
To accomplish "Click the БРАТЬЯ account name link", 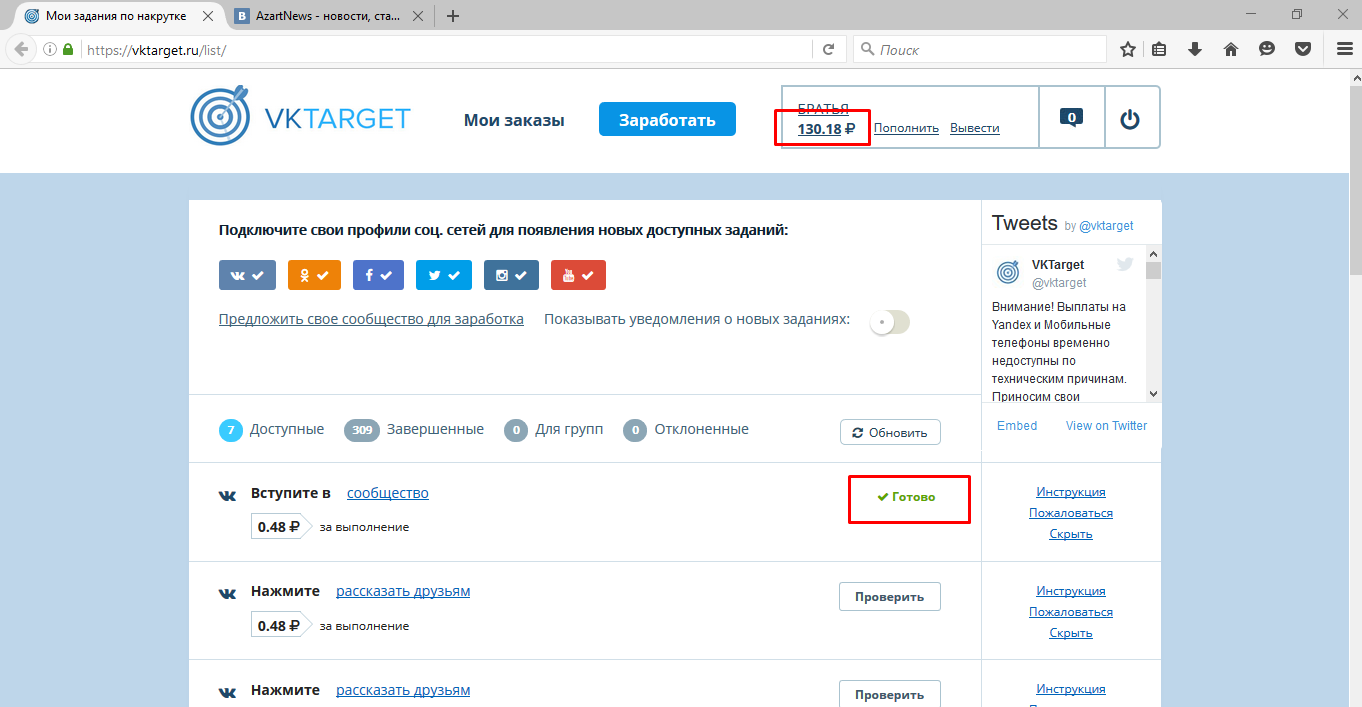I will click(823, 109).
